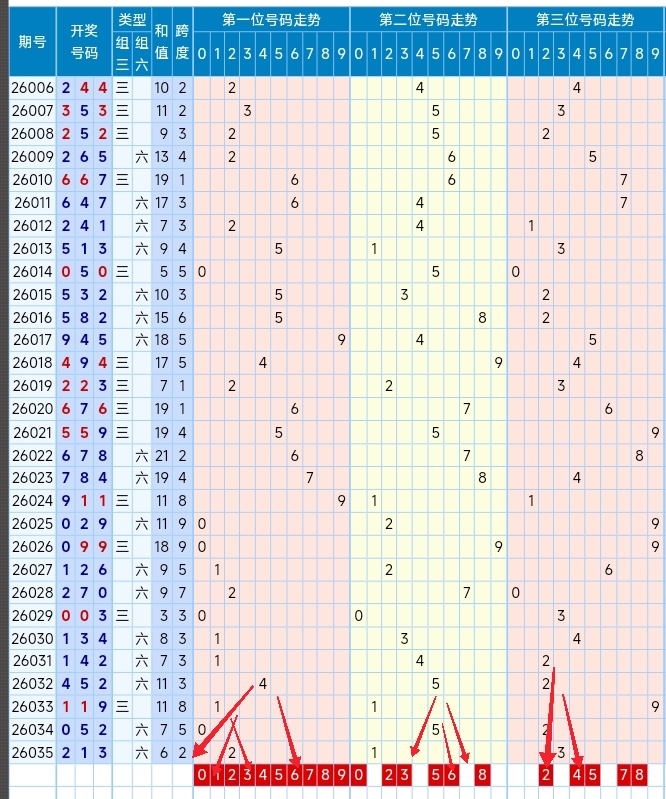666x799 pixels.
Task: Click the 和值 column header
Action: coord(162,42)
